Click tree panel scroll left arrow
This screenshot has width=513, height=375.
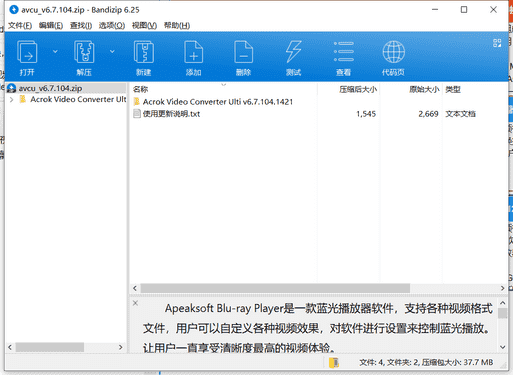pyautogui.click(x=10, y=347)
